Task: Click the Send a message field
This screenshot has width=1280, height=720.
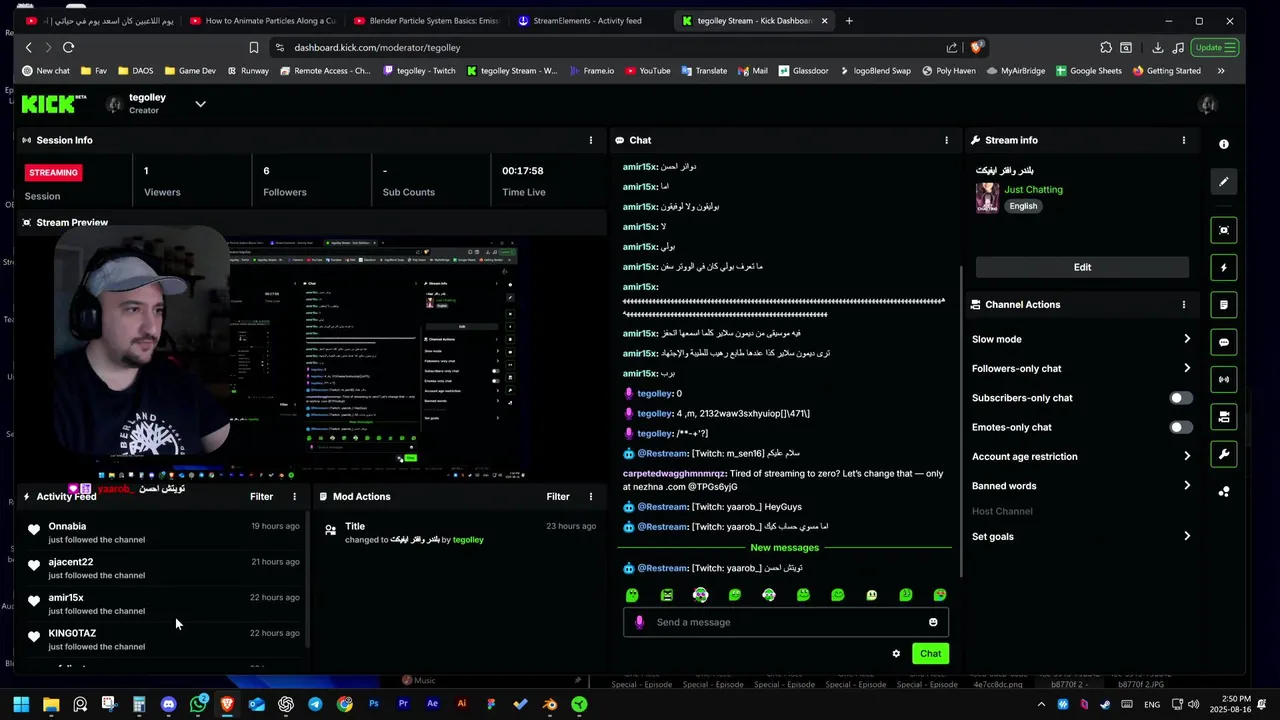Action: [x=787, y=622]
